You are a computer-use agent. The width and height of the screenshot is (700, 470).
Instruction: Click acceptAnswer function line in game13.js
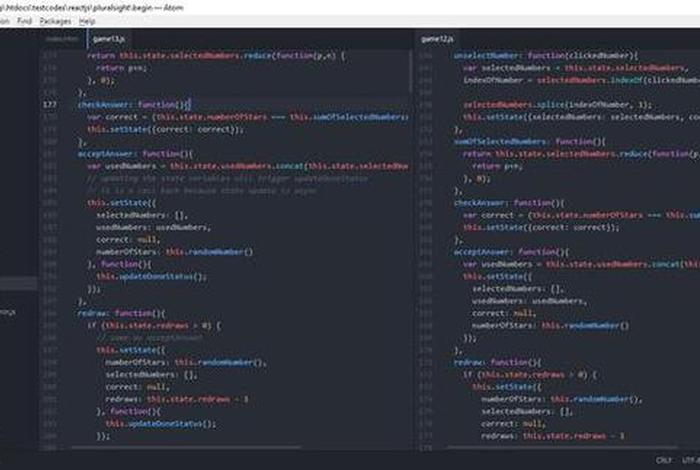[x=135, y=154]
